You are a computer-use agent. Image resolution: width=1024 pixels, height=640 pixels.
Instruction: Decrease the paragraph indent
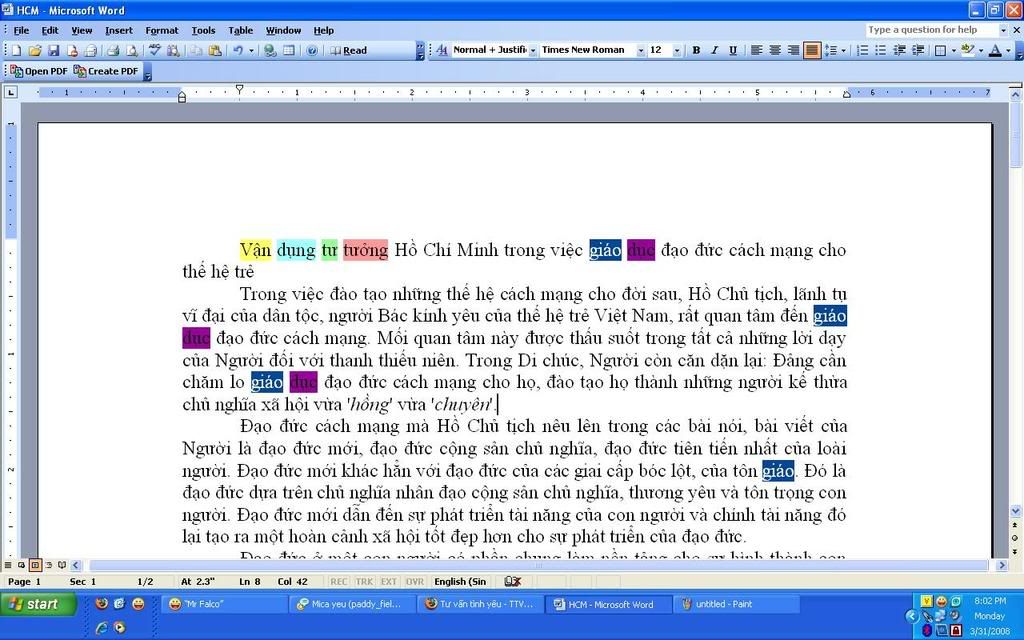(x=899, y=50)
